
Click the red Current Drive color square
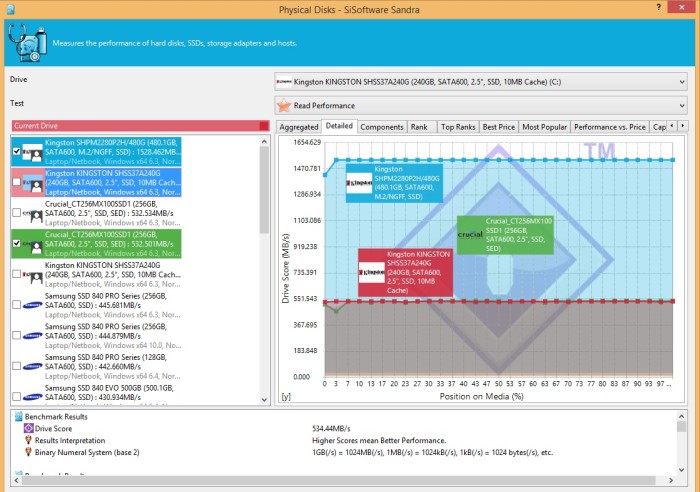click(x=264, y=126)
